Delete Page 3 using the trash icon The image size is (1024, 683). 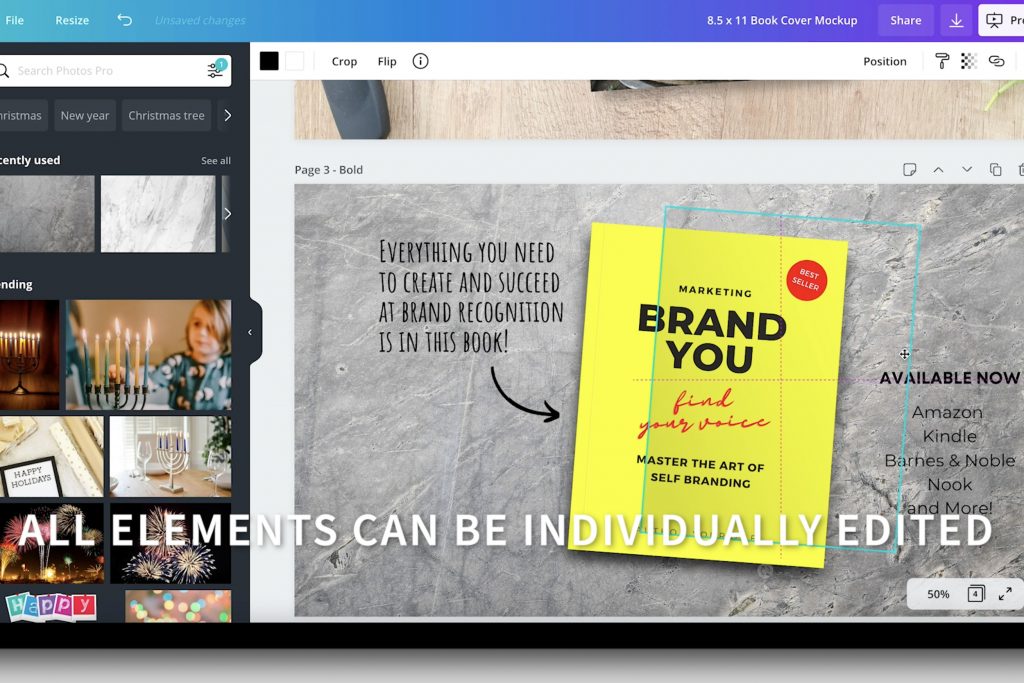tap(1019, 169)
